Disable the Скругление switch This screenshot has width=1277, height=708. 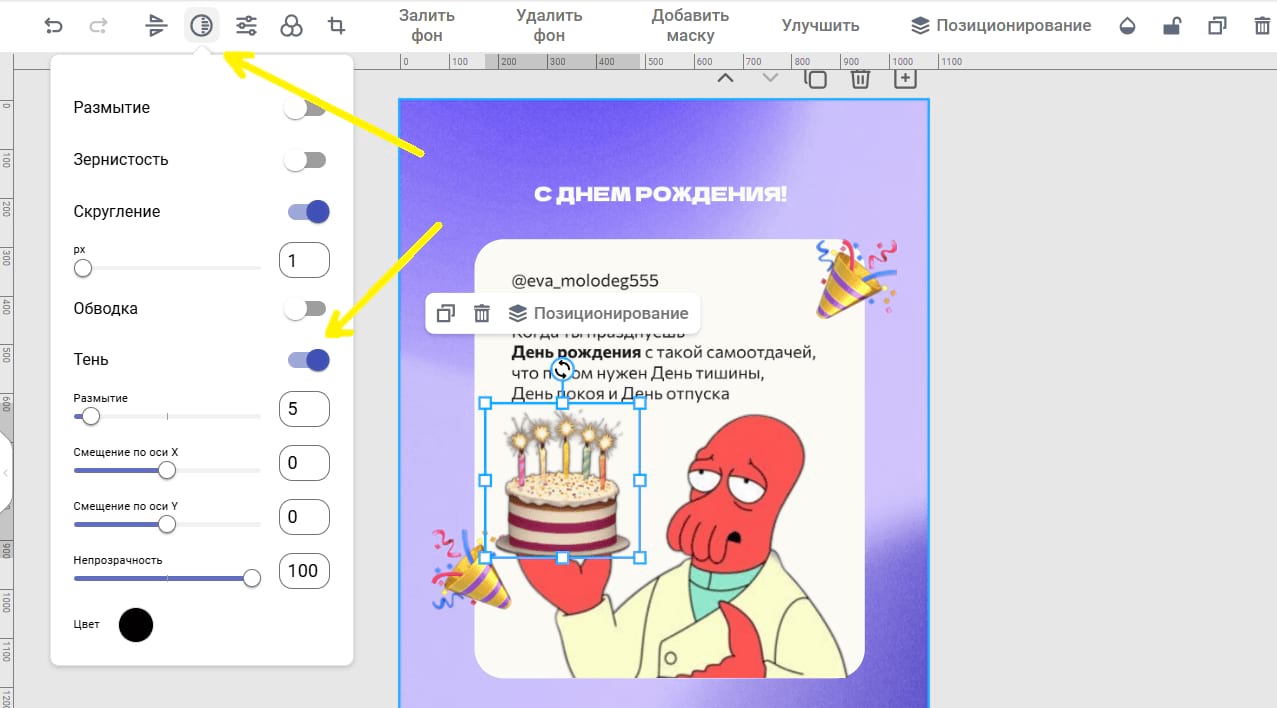[308, 212]
